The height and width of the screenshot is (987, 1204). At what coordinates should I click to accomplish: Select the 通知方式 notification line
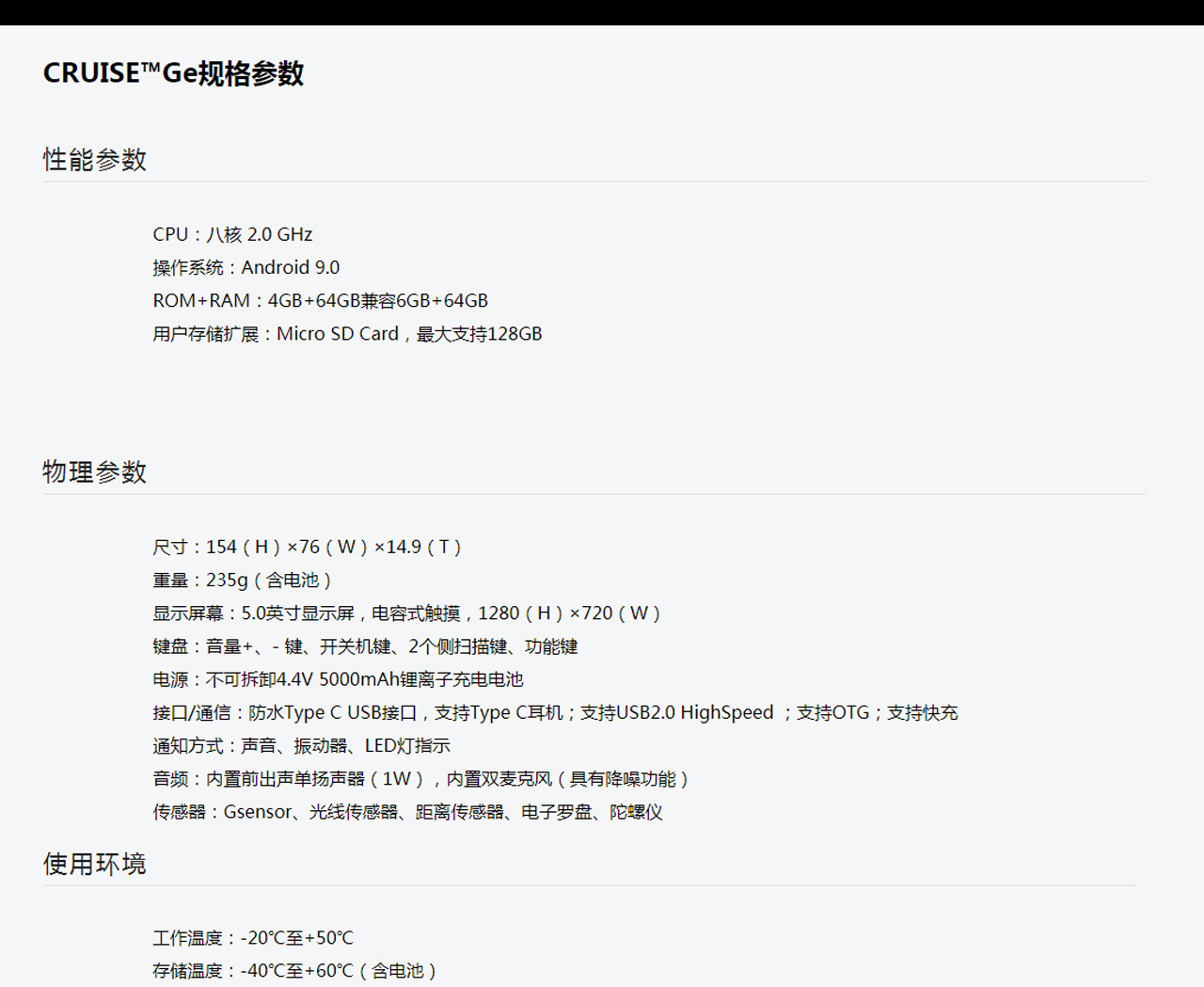[302, 745]
